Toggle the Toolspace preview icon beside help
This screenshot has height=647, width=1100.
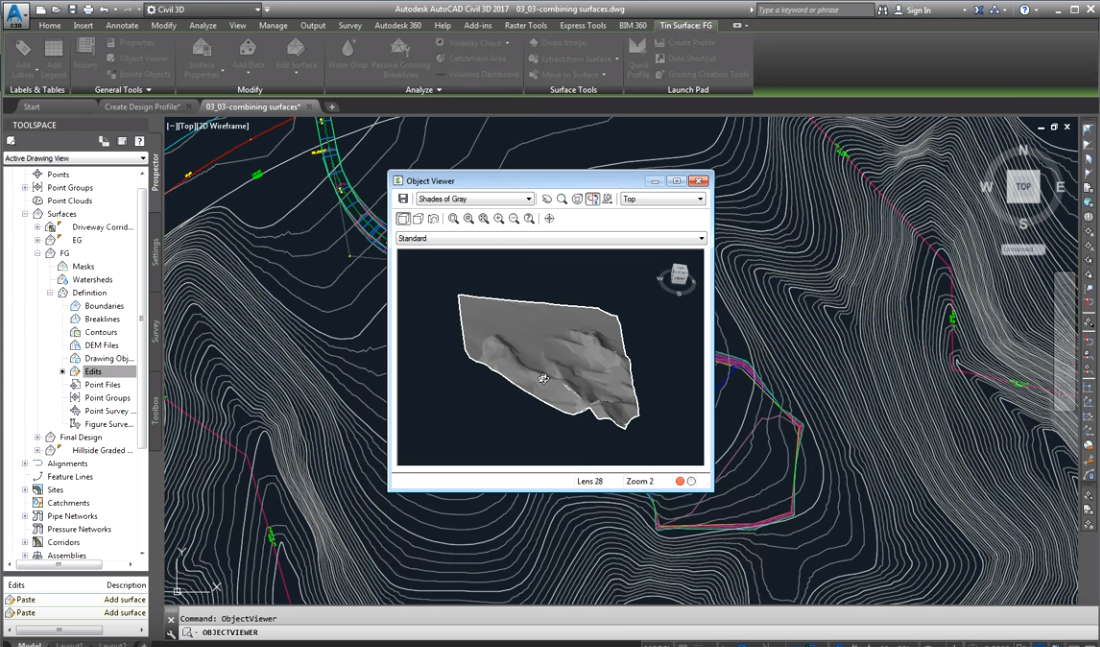122,141
